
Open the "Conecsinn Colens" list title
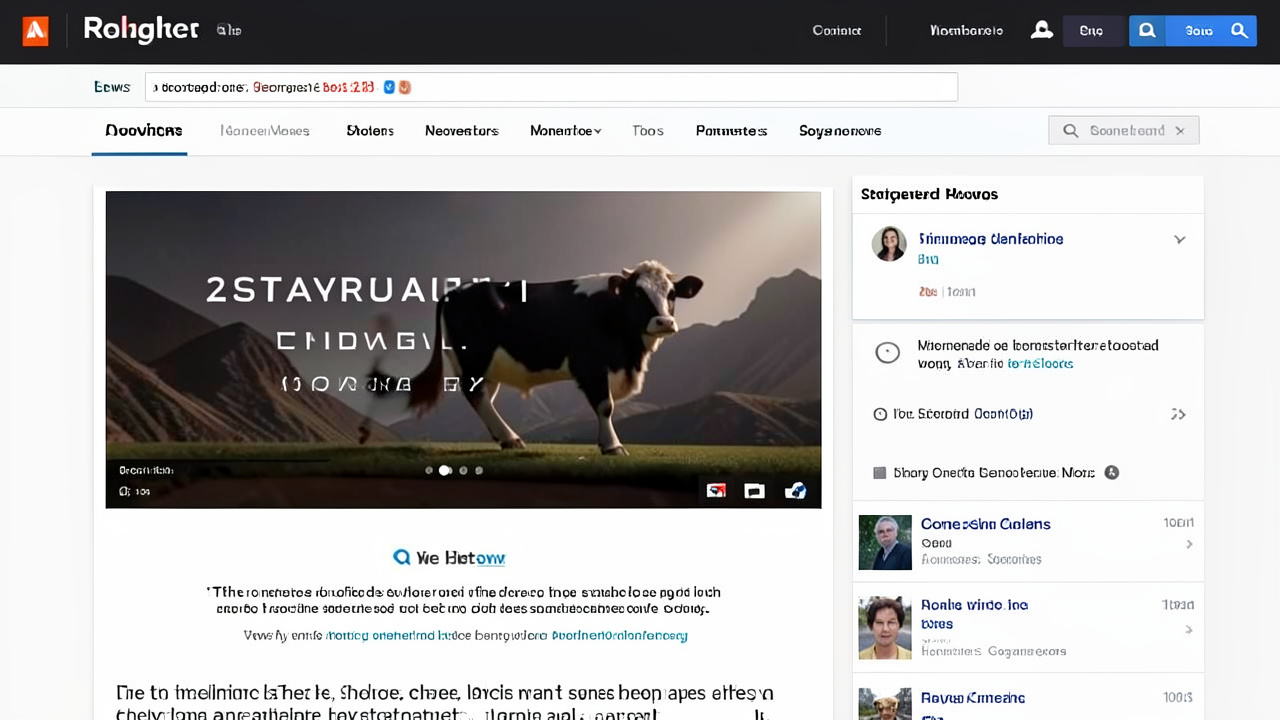tap(986, 524)
